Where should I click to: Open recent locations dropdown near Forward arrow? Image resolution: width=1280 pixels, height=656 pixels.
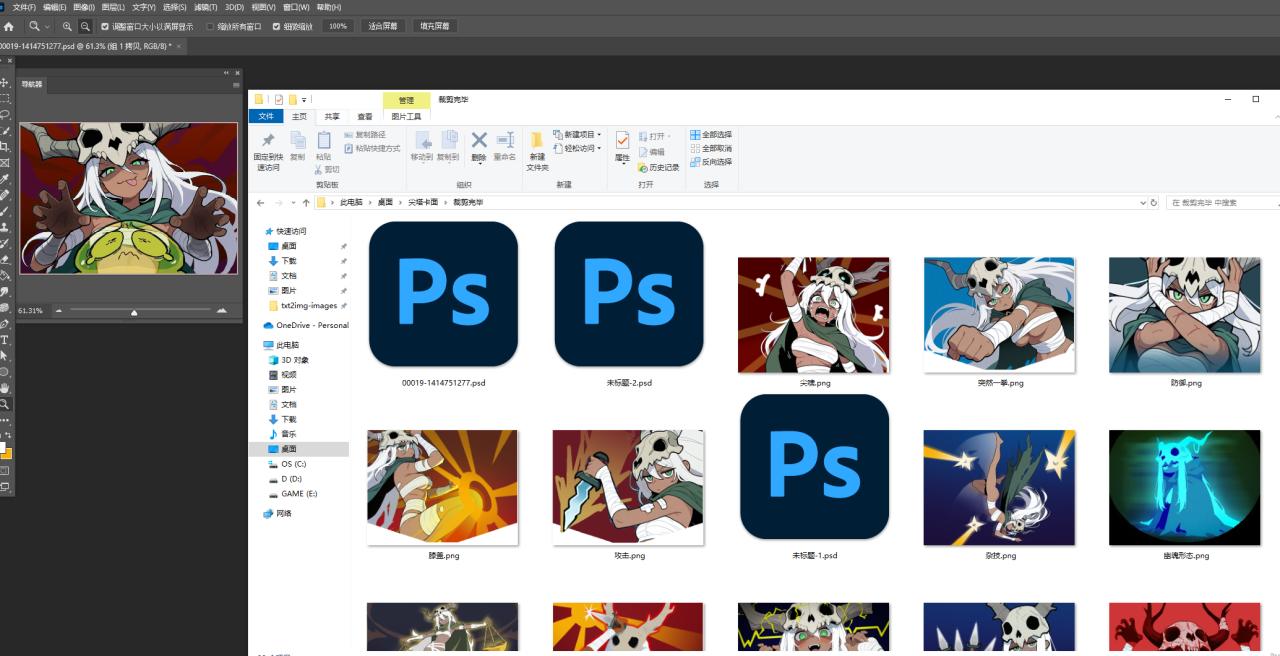point(292,202)
